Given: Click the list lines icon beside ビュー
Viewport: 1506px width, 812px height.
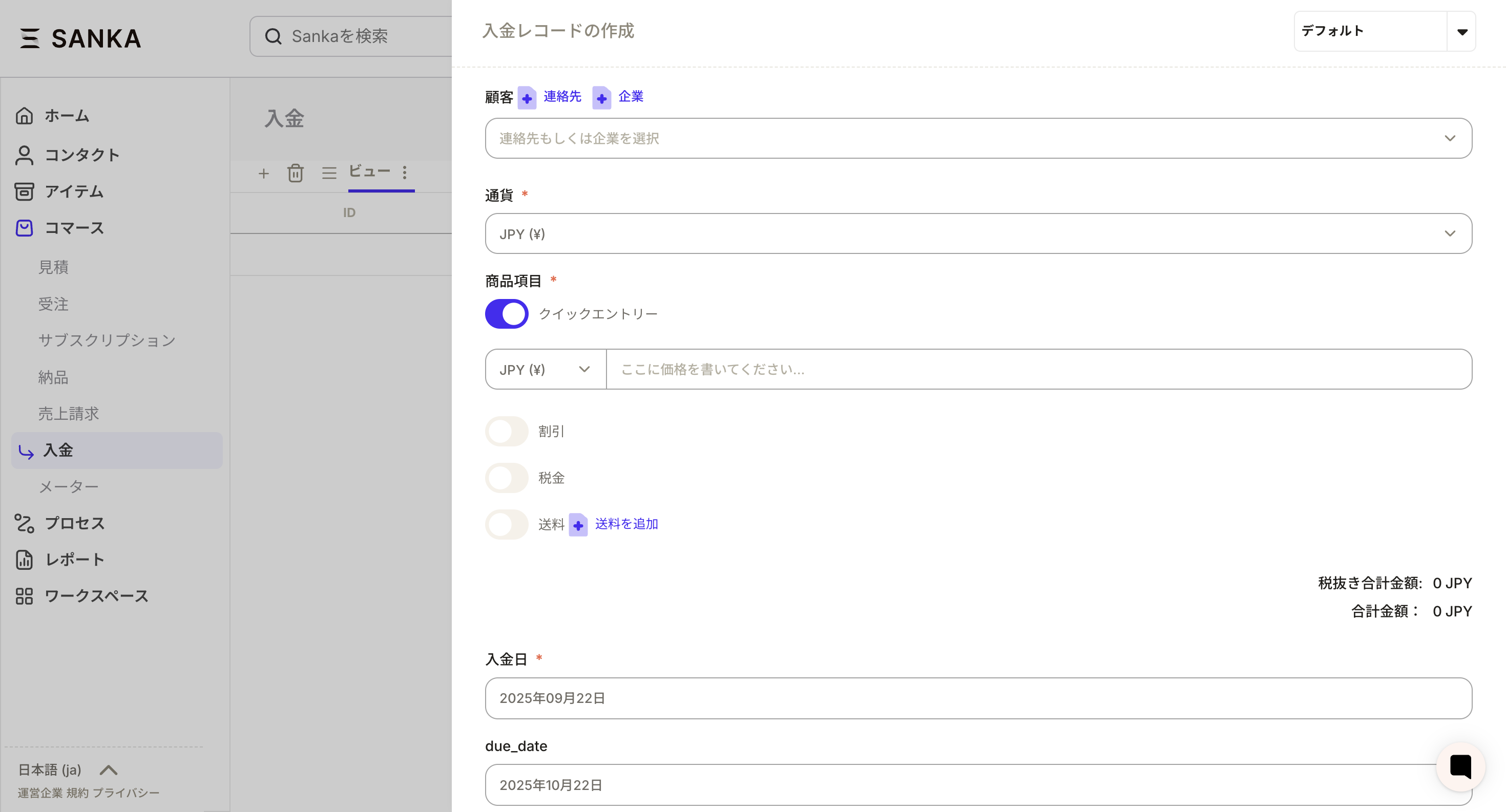Looking at the screenshot, I should (x=329, y=173).
